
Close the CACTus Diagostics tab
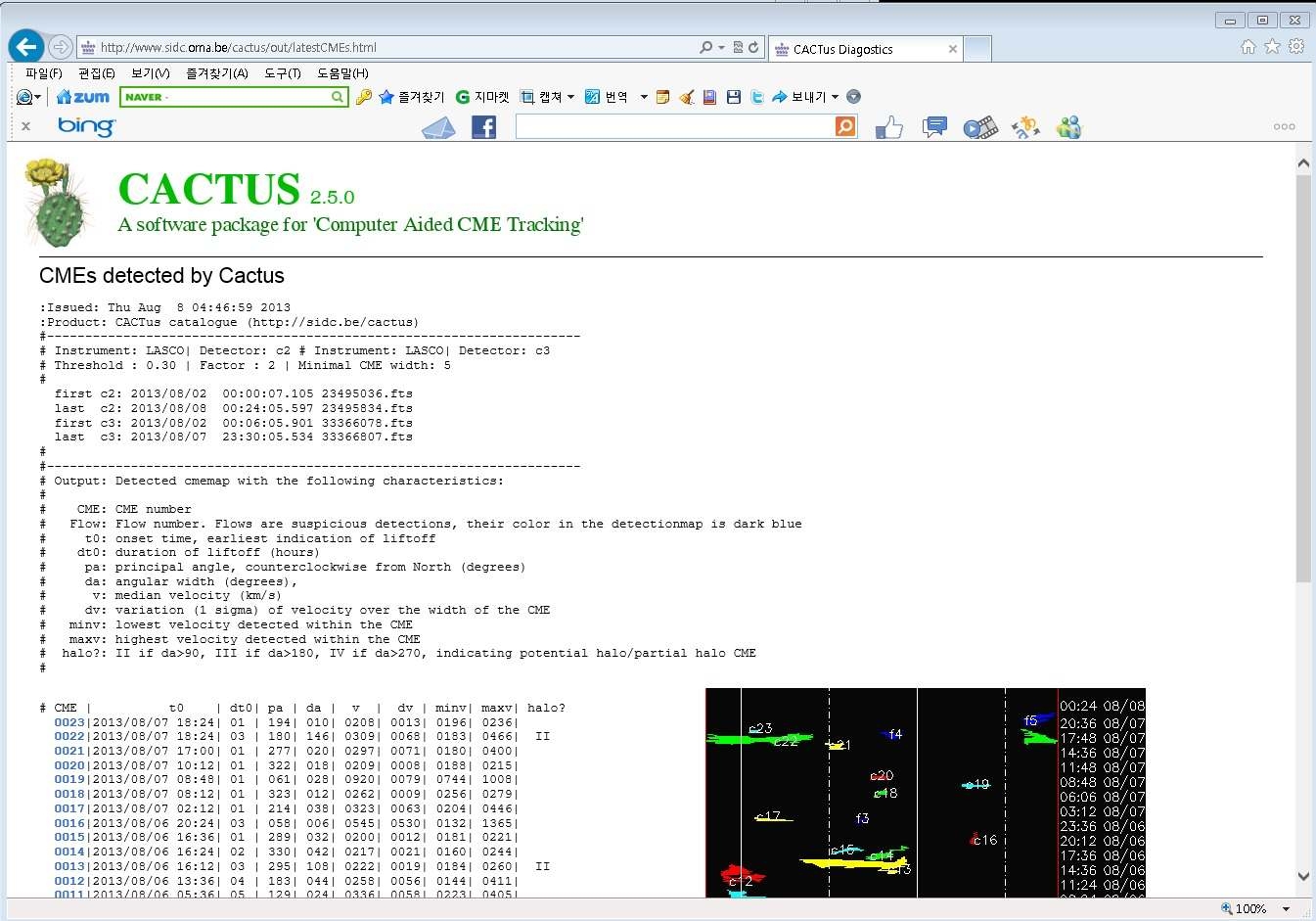952,49
